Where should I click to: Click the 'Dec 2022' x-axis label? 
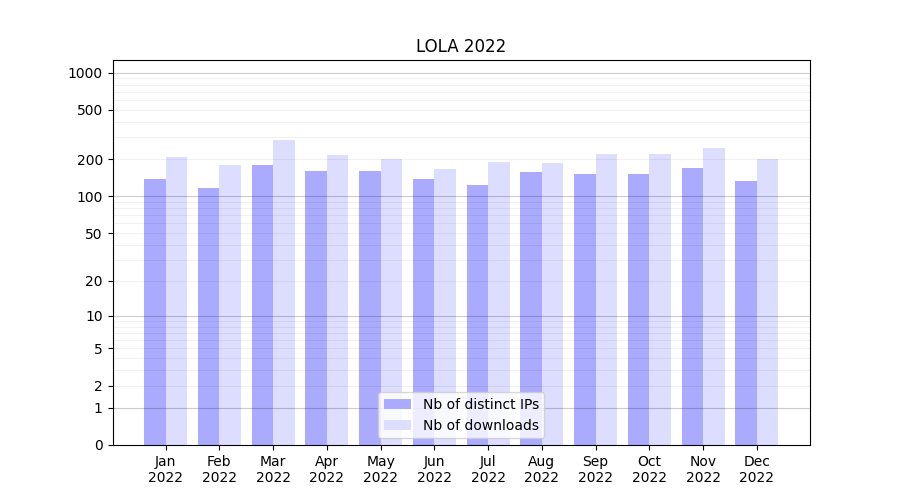pyautogui.click(x=756, y=469)
